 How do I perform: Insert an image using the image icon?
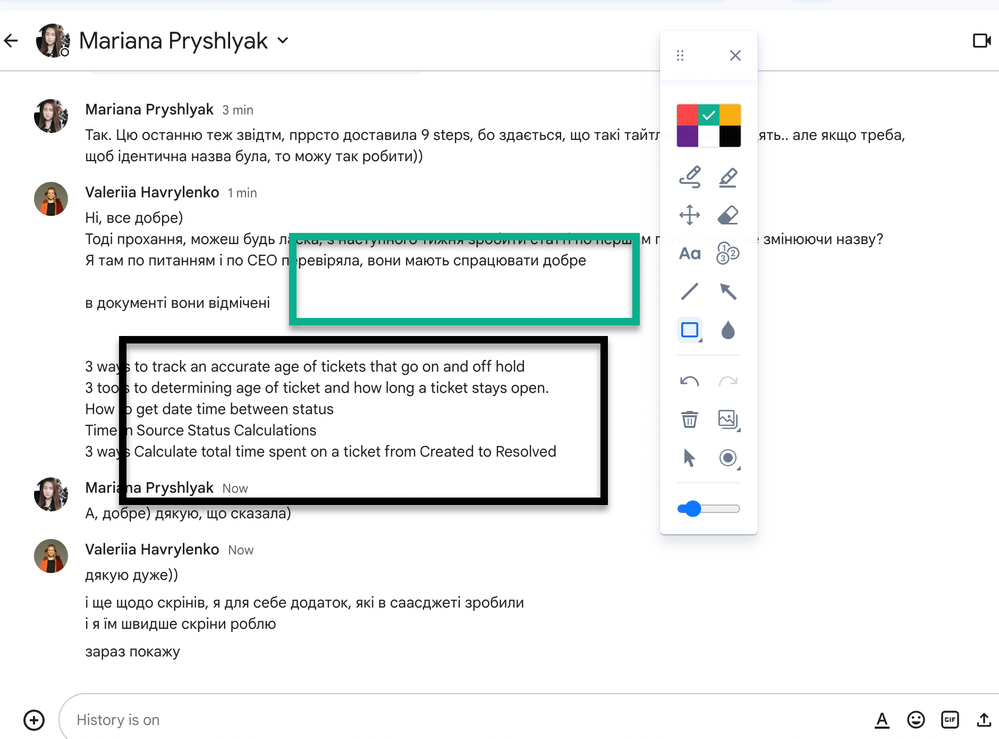click(728, 419)
